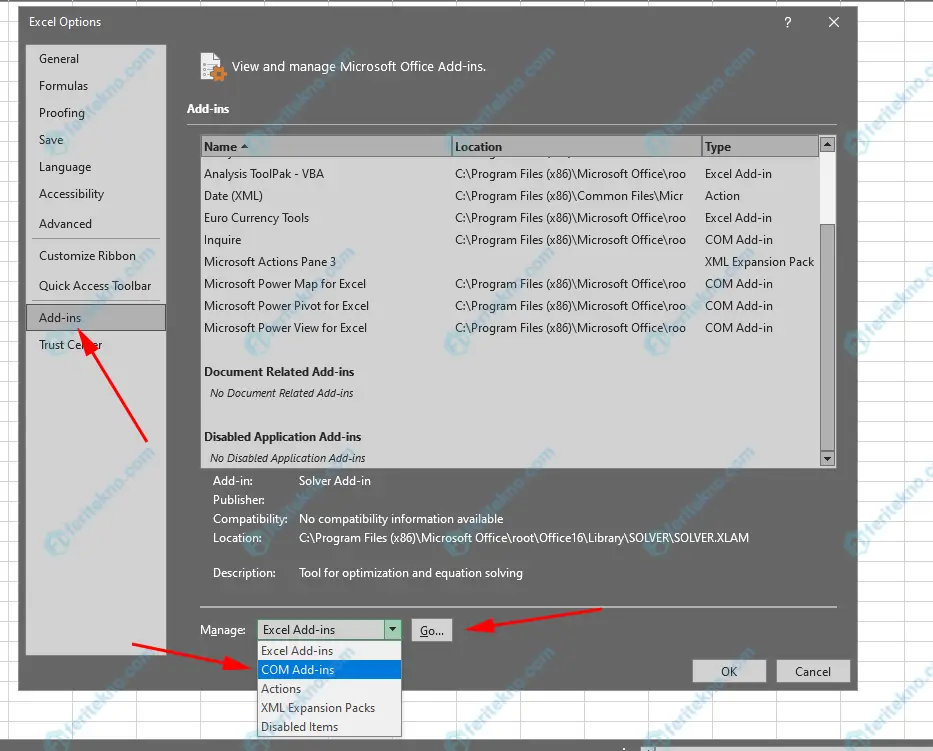
Task: Select the Proofing category
Action: [95, 112]
